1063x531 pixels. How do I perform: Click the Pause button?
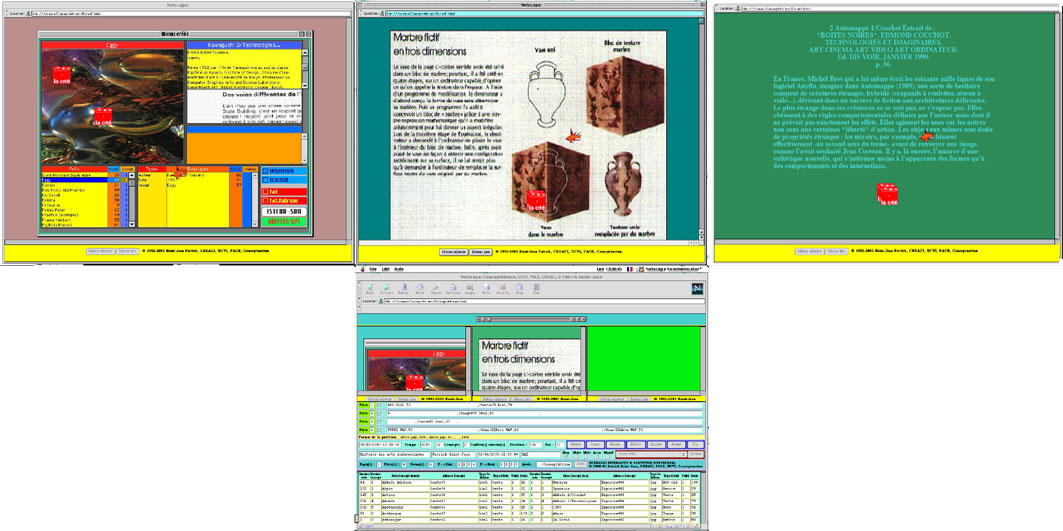tap(615, 445)
